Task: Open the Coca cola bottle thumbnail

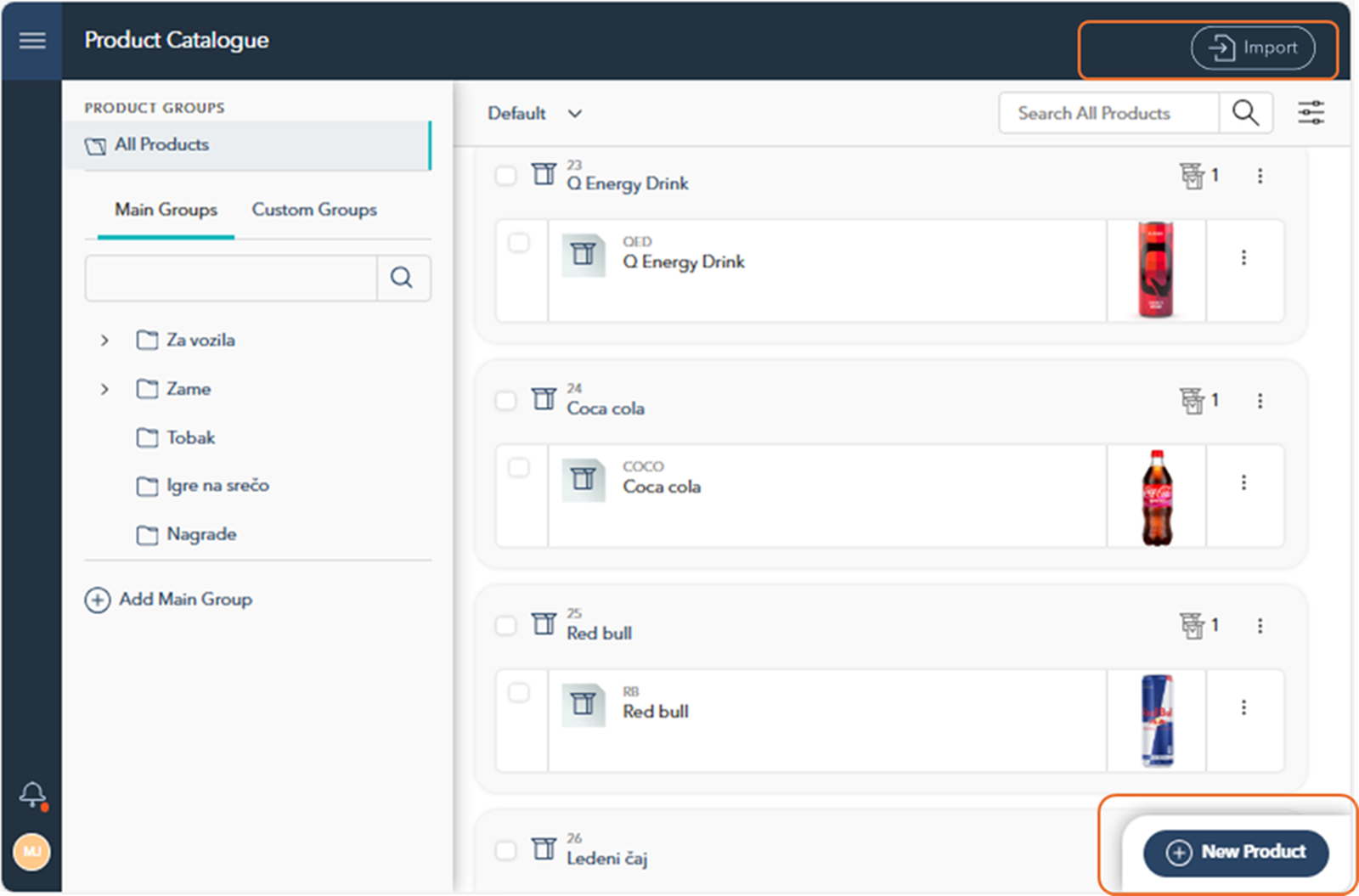Action: click(x=1156, y=497)
